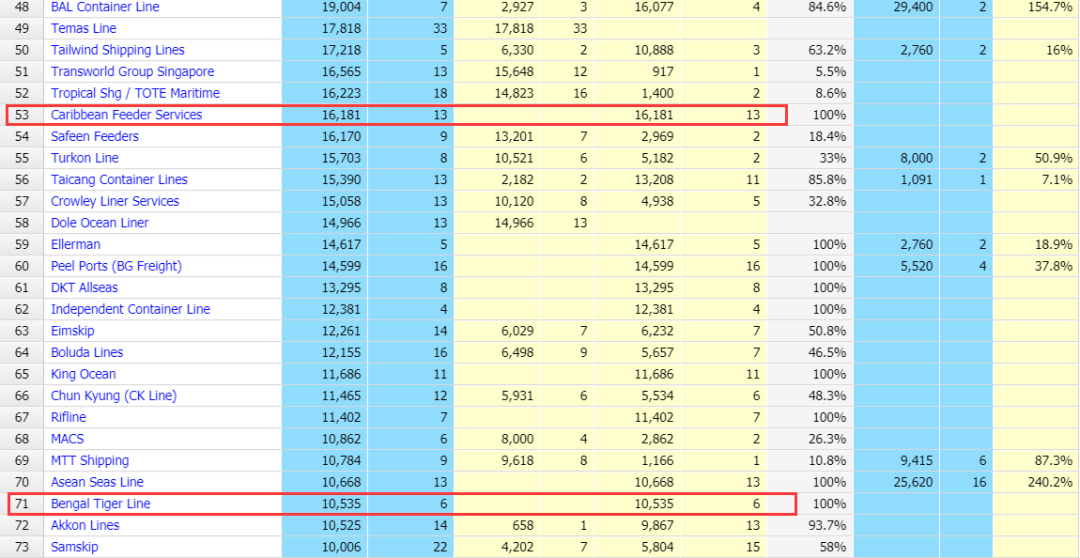Select rank cell 53
Image resolution: width=1080 pixels, height=558 pixels.
click(23, 115)
